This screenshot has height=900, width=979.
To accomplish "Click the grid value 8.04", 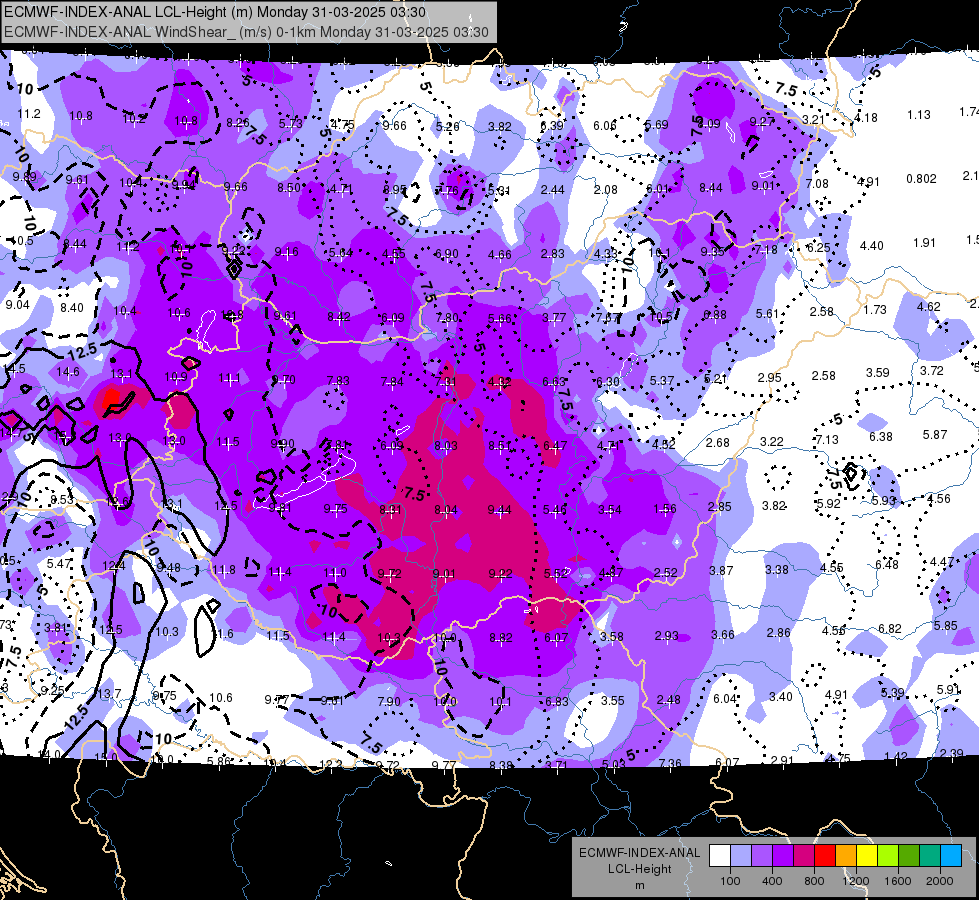I will (x=446, y=510).
